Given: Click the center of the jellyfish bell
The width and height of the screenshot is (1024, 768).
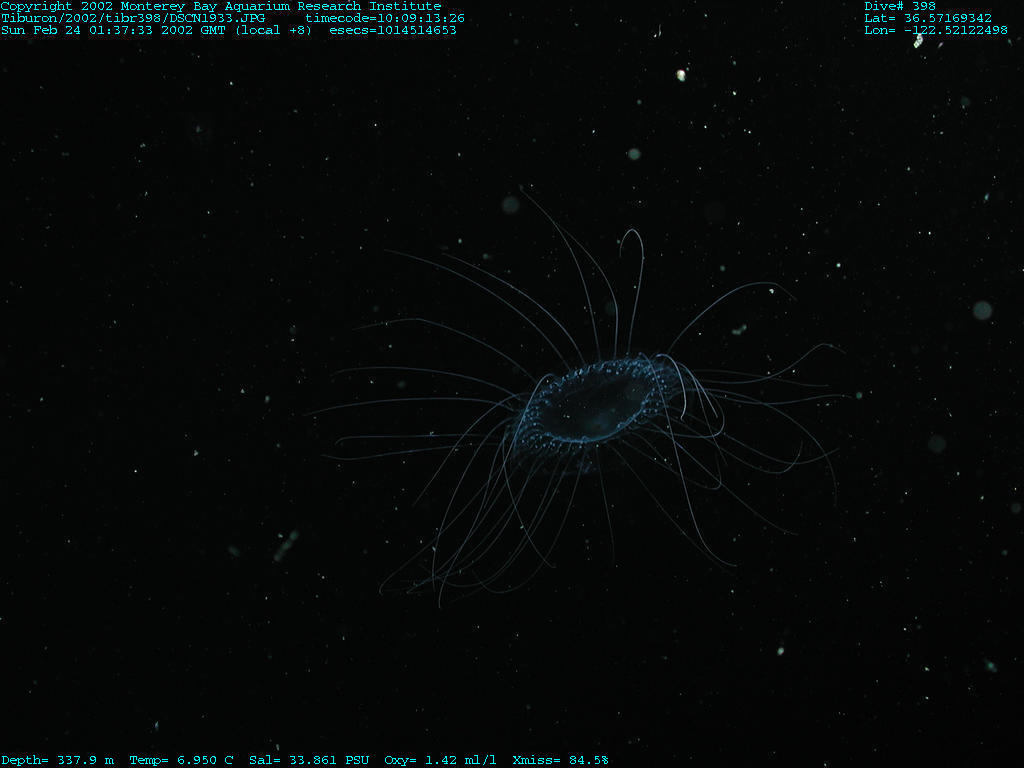Looking at the screenshot, I should [x=598, y=405].
